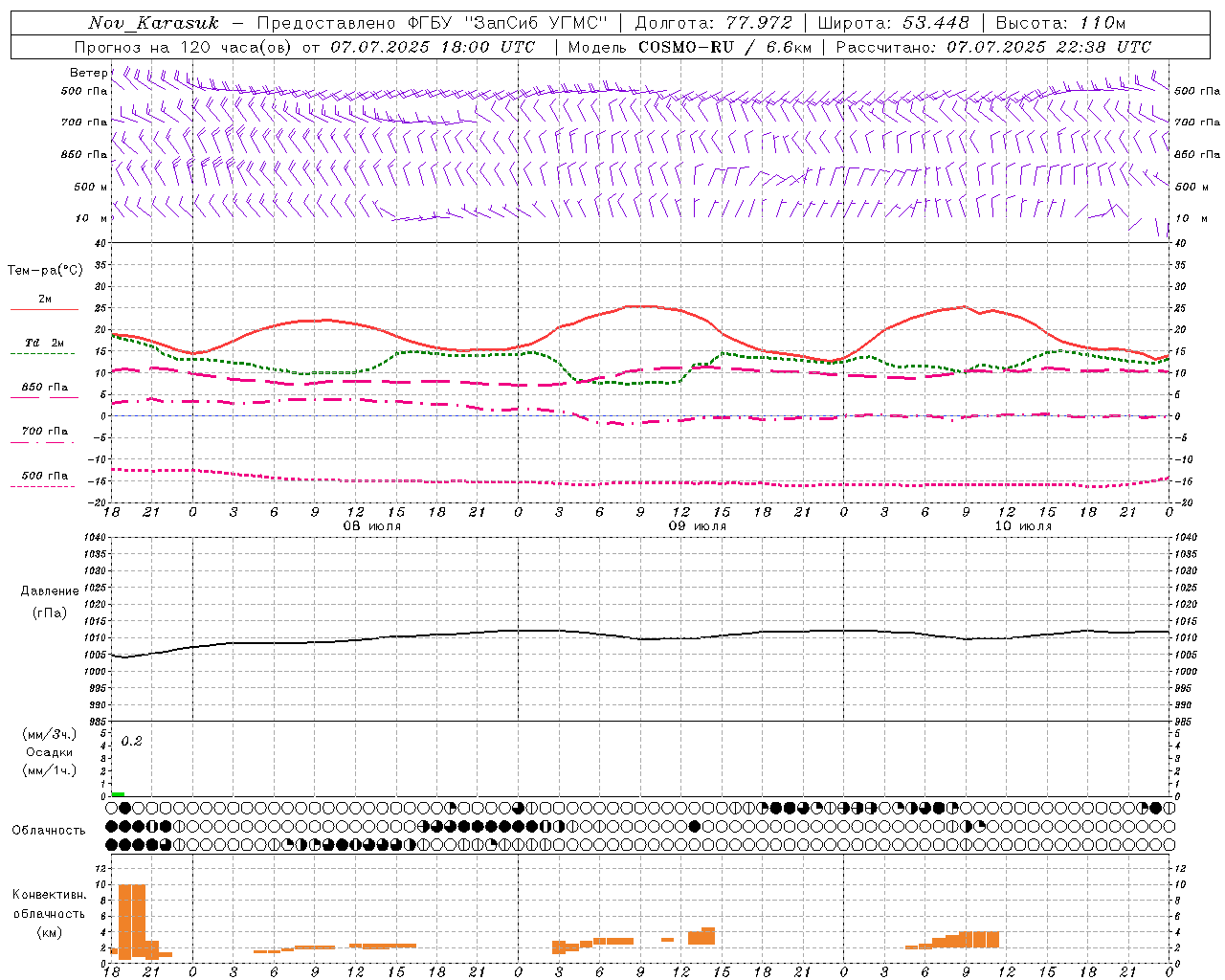Click the green precipitation bar

pyautogui.click(x=118, y=794)
